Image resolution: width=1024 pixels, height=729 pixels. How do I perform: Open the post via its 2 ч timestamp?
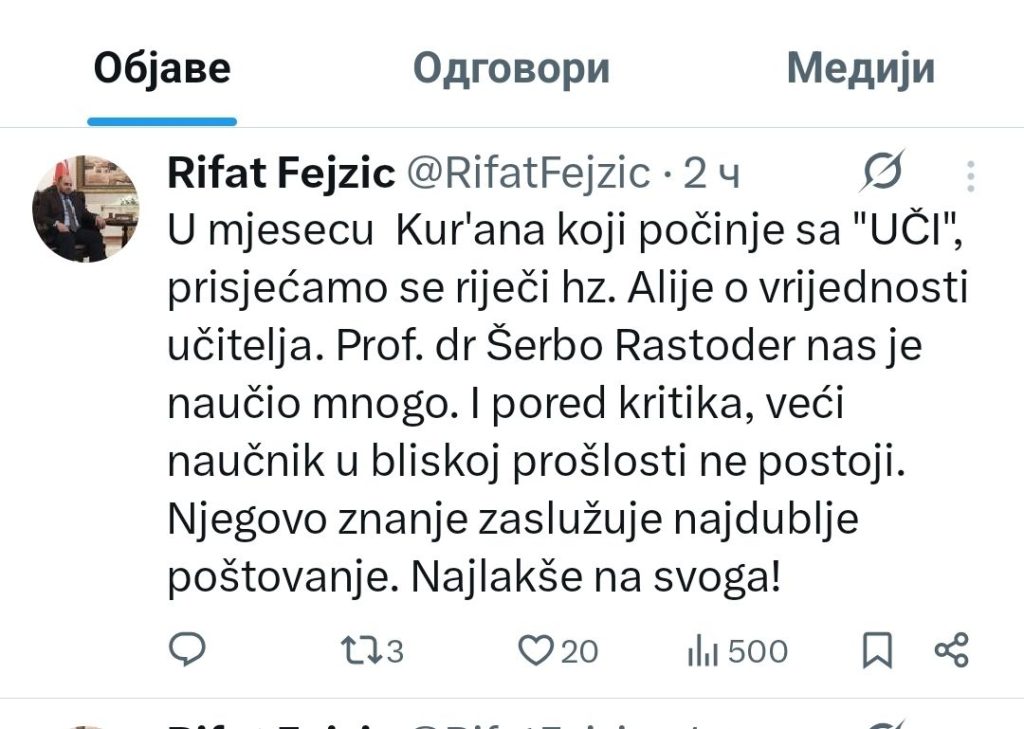pyautogui.click(x=711, y=174)
